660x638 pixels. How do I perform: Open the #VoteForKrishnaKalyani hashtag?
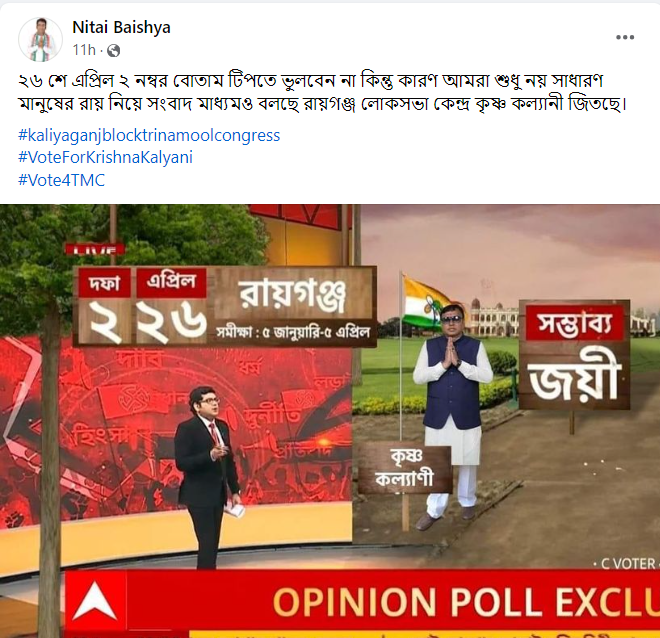coord(105,157)
